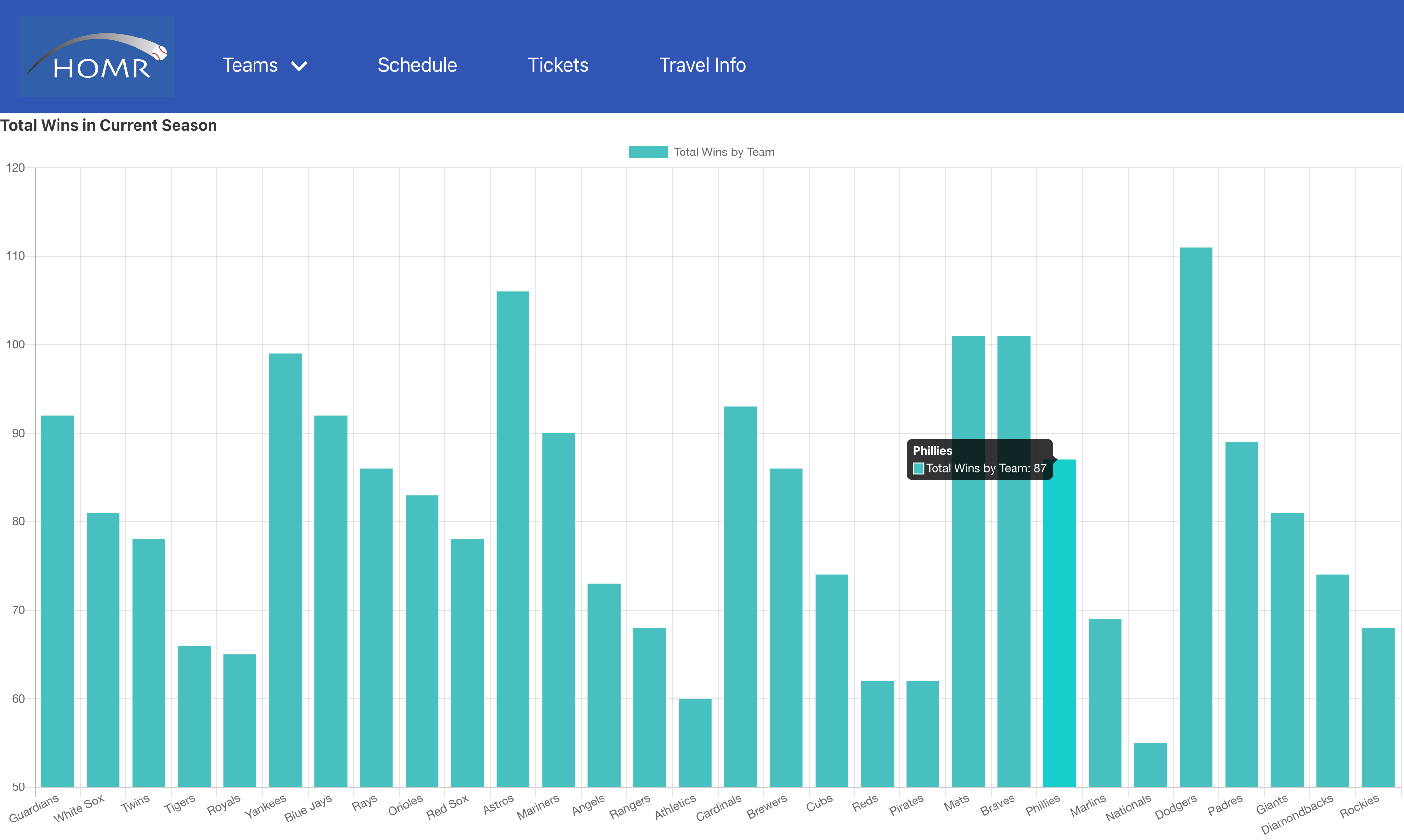Select the Pirates bar

tap(923, 734)
